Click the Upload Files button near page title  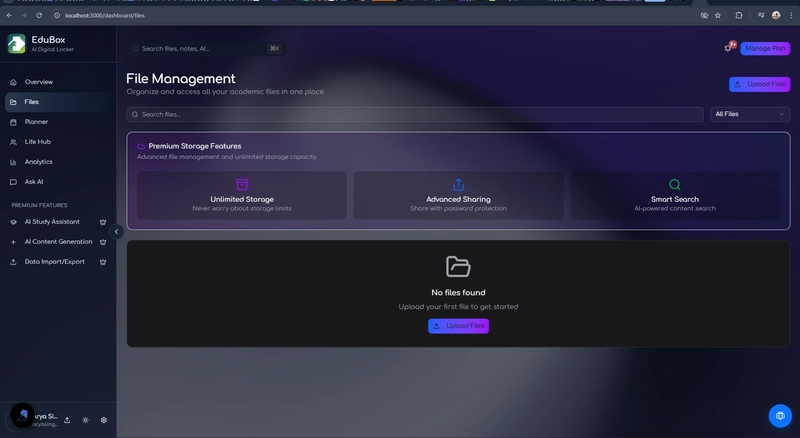pyautogui.click(x=759, y=84)
